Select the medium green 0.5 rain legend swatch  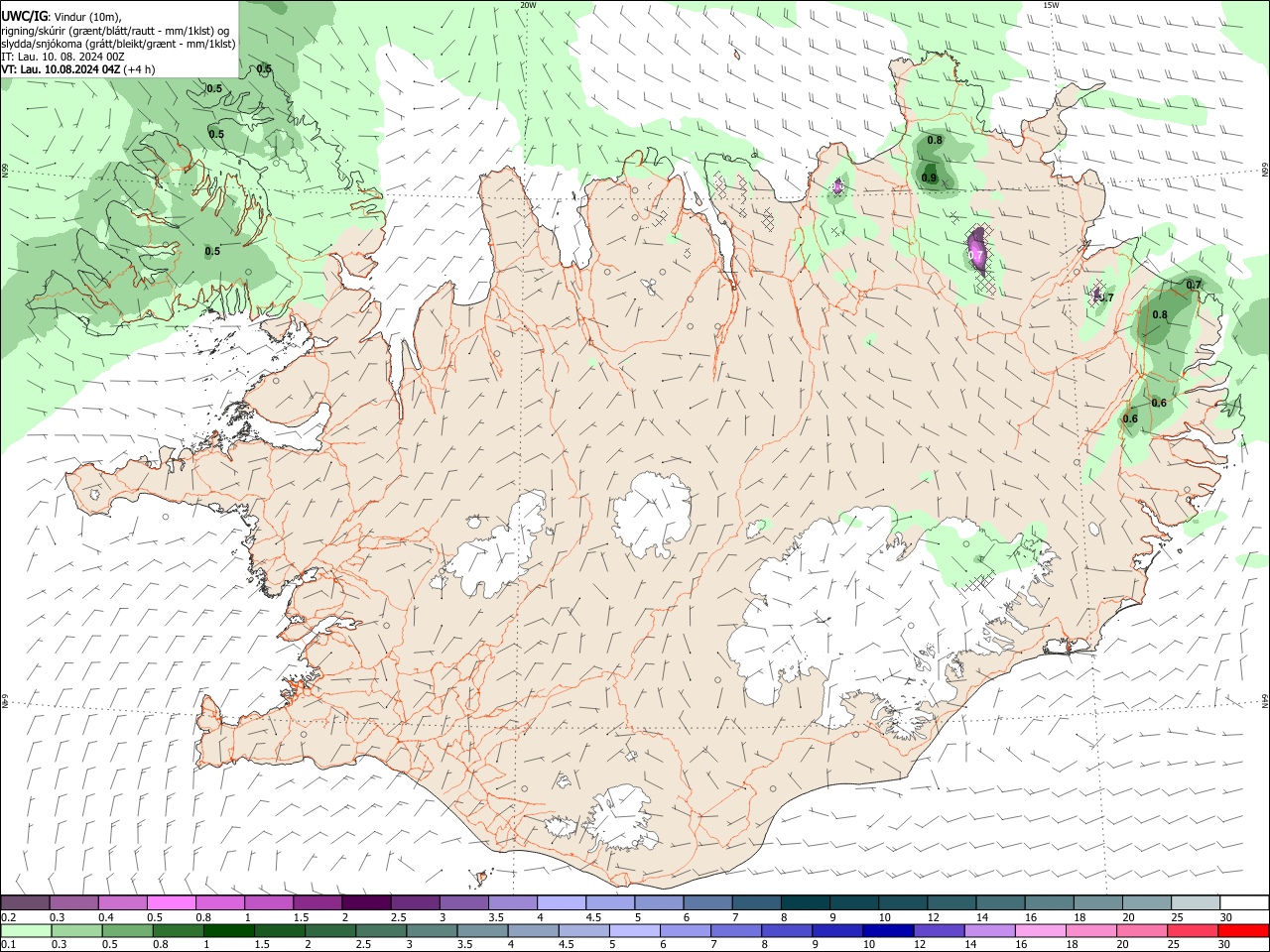click(x=128, y=930)
